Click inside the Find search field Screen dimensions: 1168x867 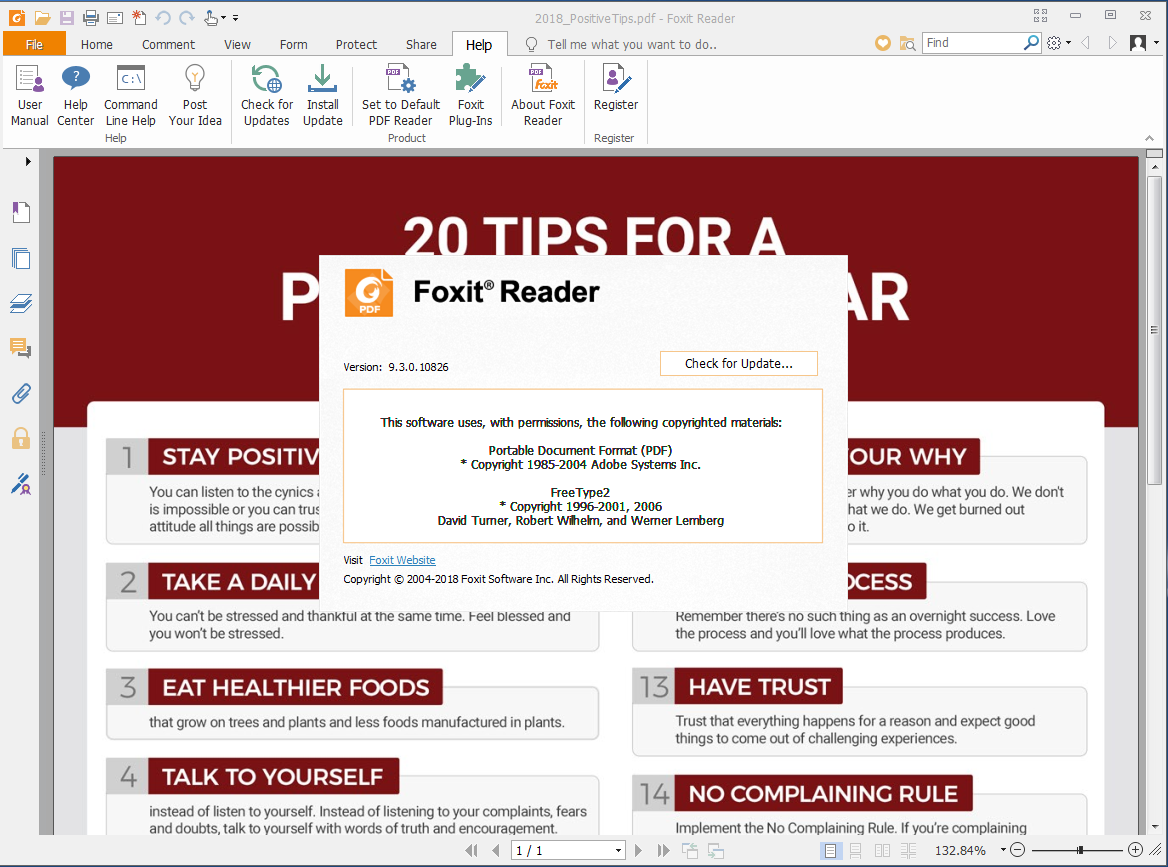click(x=970, y=43)
